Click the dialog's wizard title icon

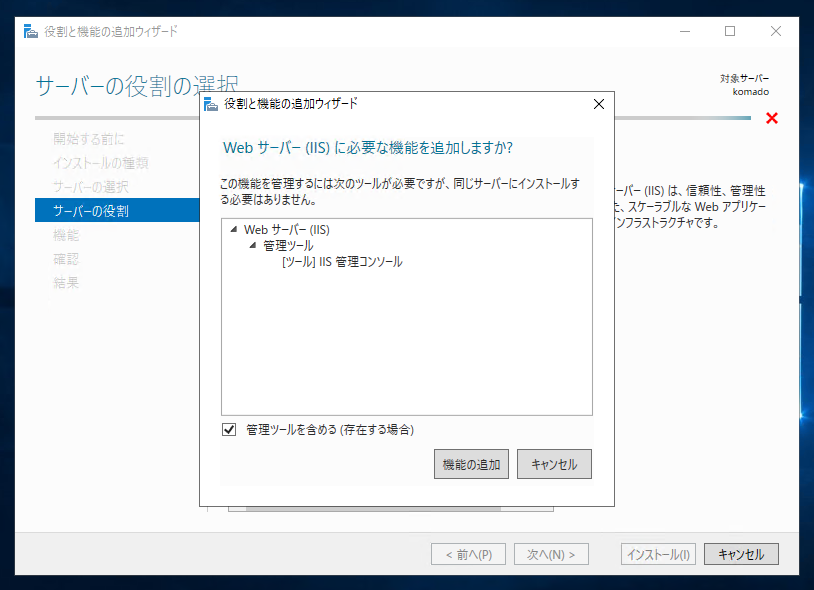pos(211,104)
